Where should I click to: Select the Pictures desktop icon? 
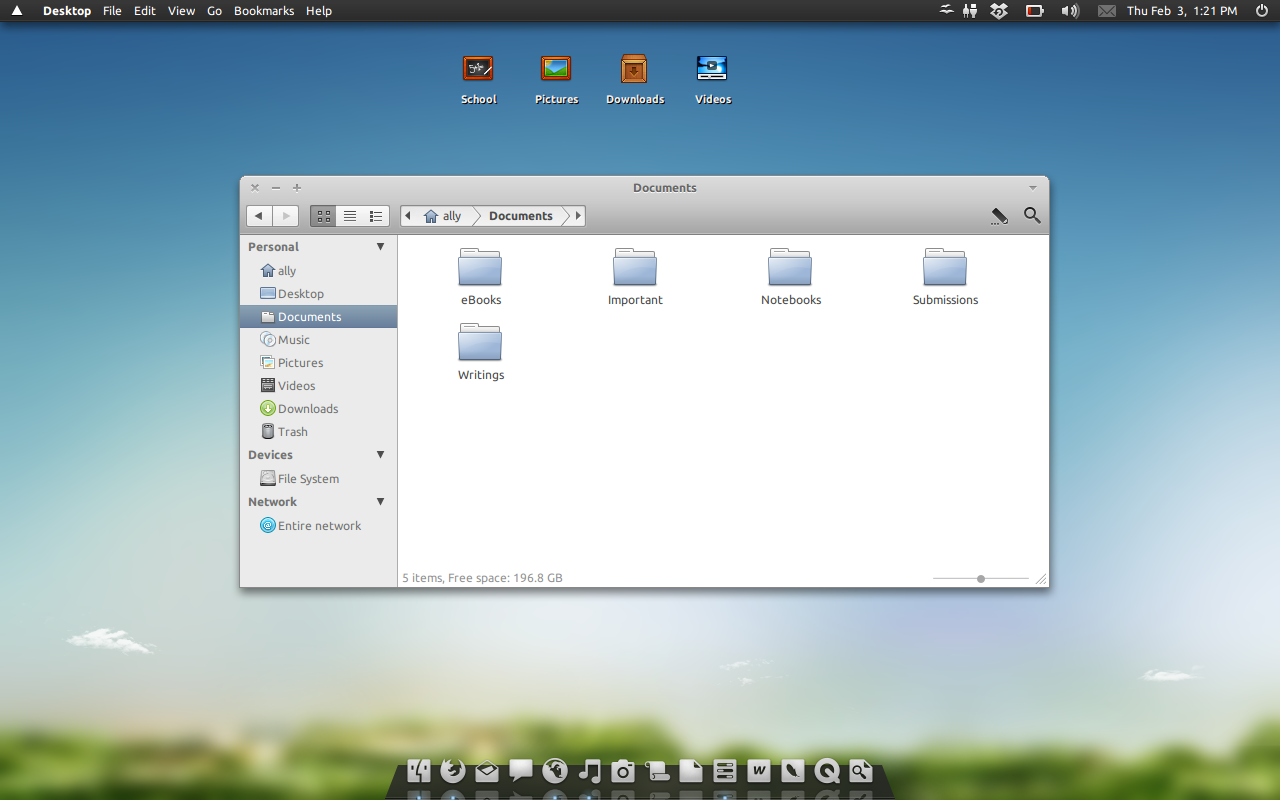pyautogui.click(x=556, y=80)
